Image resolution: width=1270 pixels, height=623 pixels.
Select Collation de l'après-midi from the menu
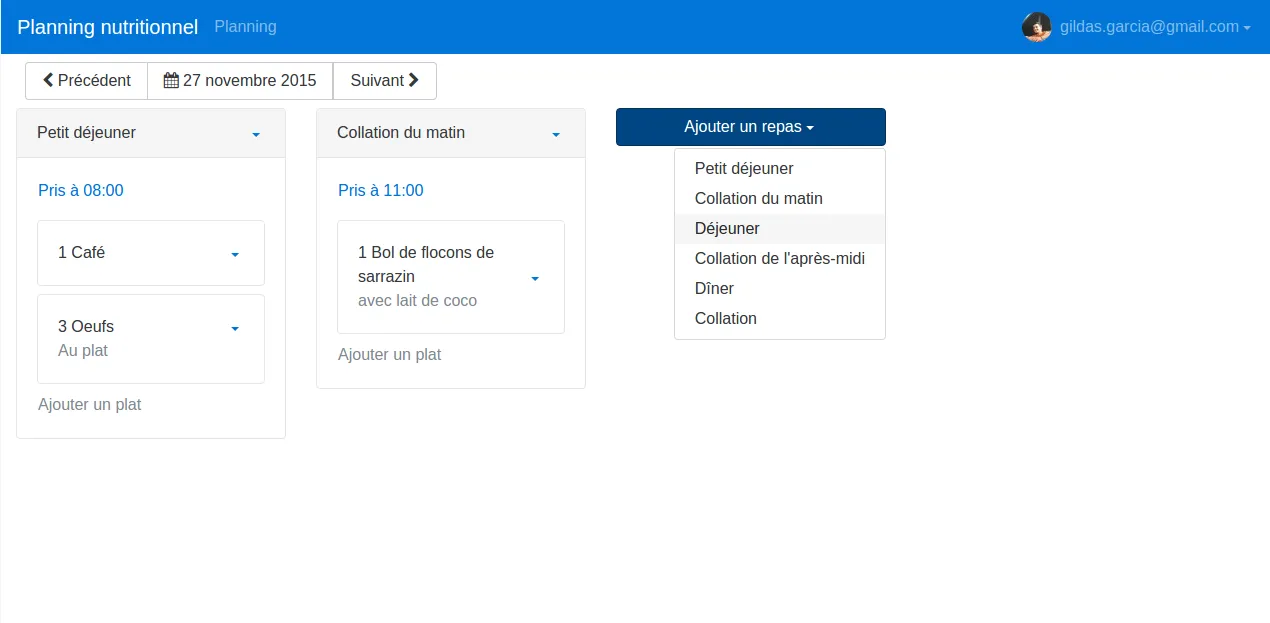[x=780, y=258]
